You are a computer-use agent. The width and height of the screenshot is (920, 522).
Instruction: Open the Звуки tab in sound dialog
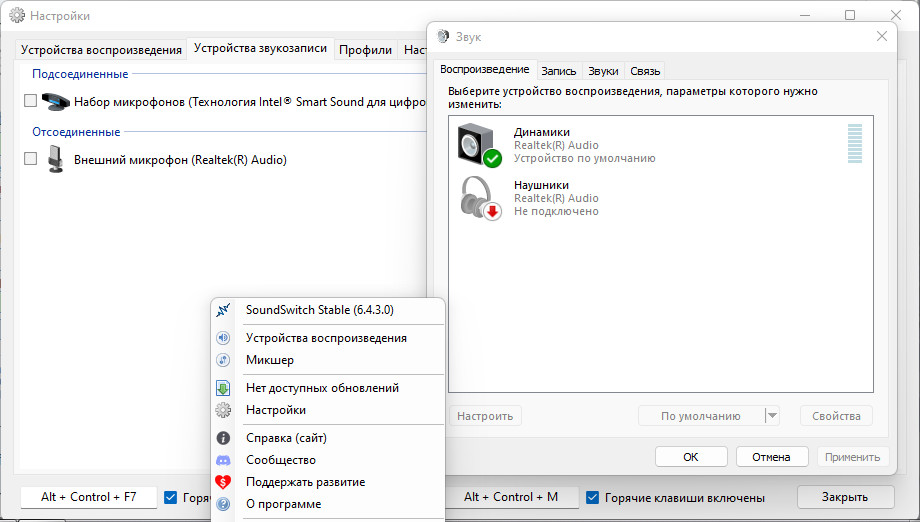click(603, 71)
